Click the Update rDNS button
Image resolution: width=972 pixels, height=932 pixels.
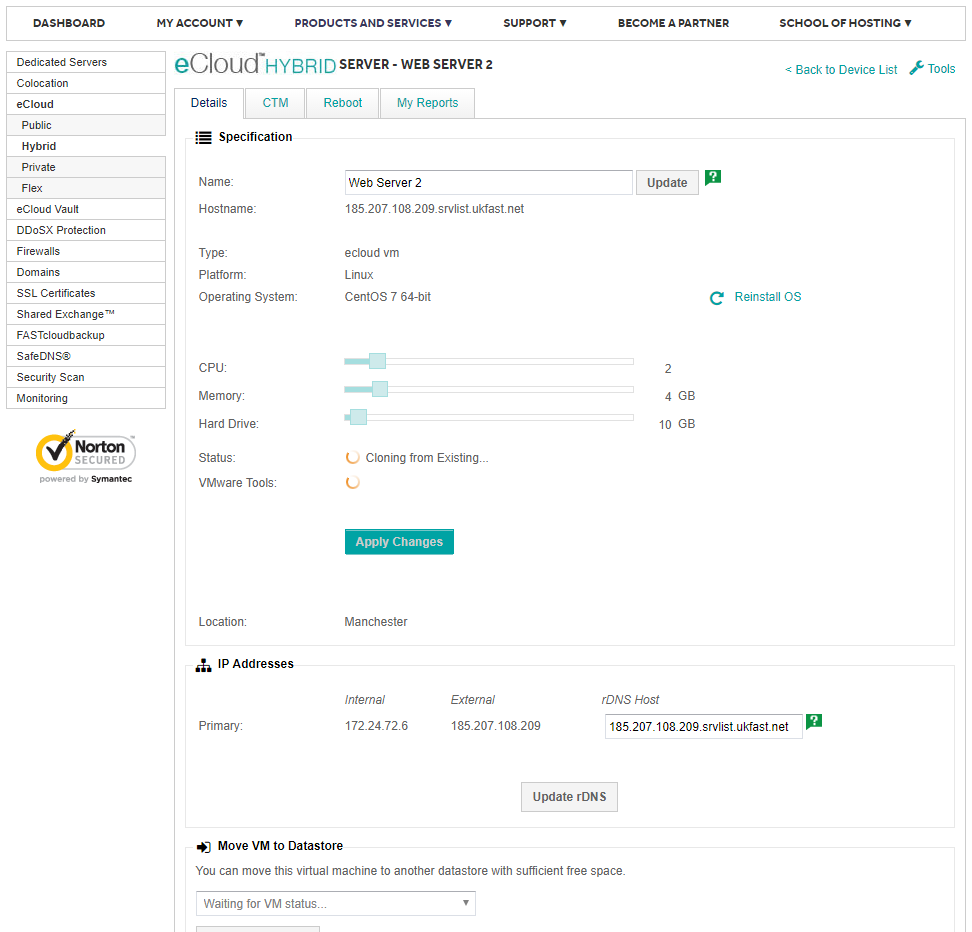click(569, 797)
